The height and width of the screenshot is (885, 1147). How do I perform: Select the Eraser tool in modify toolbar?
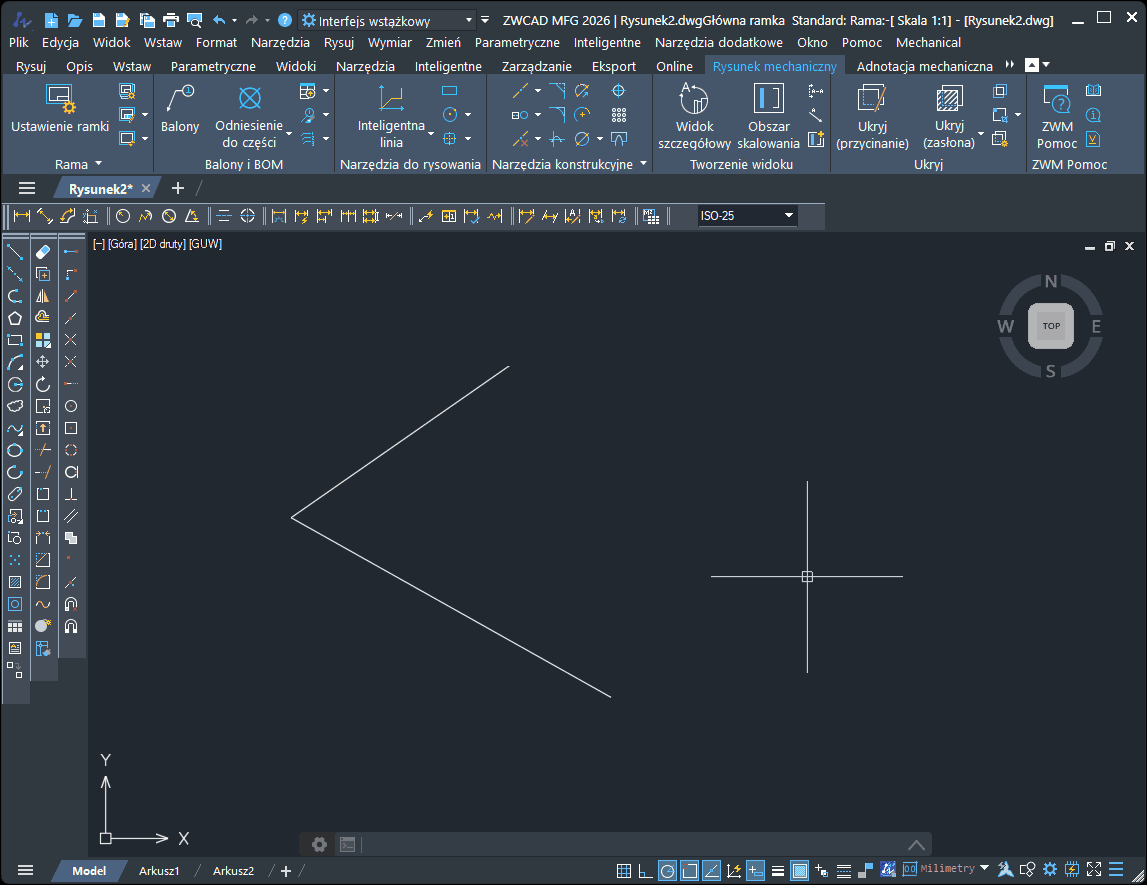click(x=43, y=252)
